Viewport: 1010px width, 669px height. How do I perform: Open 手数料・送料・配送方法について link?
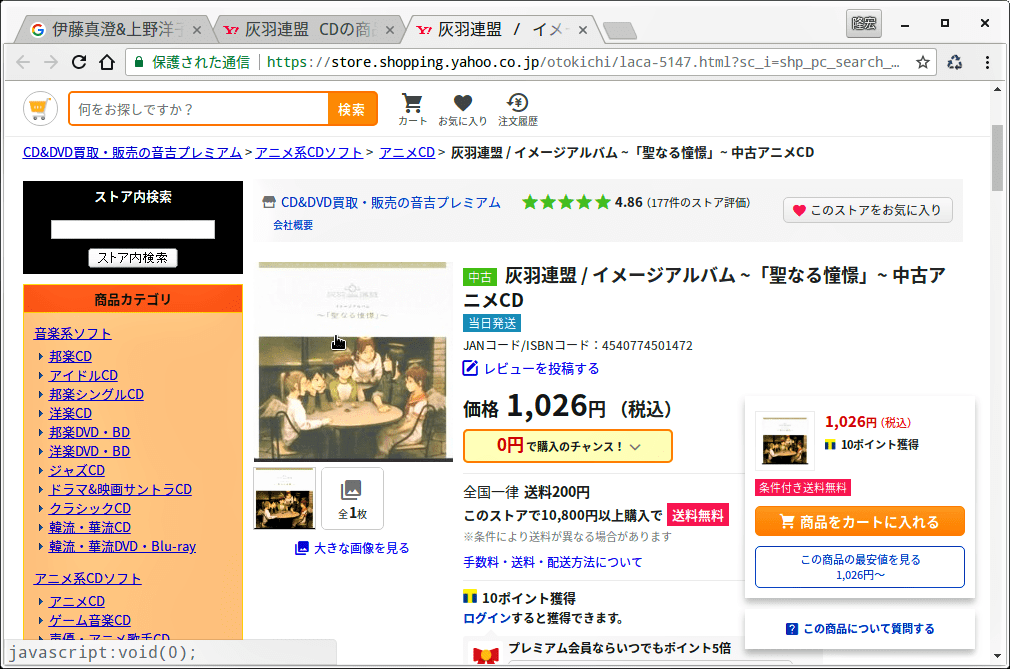pyautogui.click(x=553, y=562)
